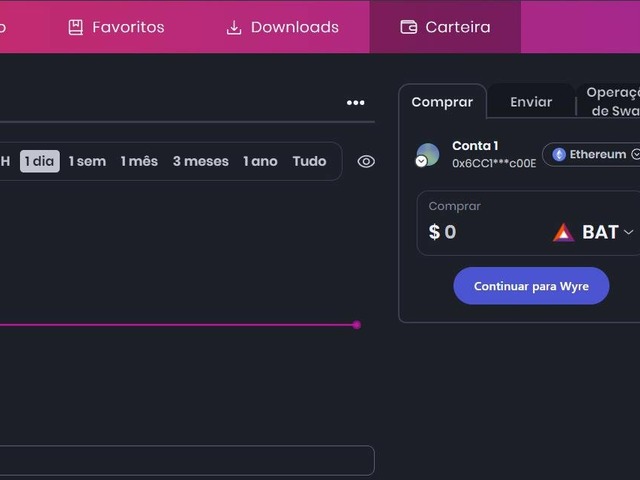Image resolution: width=640 pixels, height=480 pixels.
Task: Expand the BAT asset selector chevron
Action: point(628,232)
